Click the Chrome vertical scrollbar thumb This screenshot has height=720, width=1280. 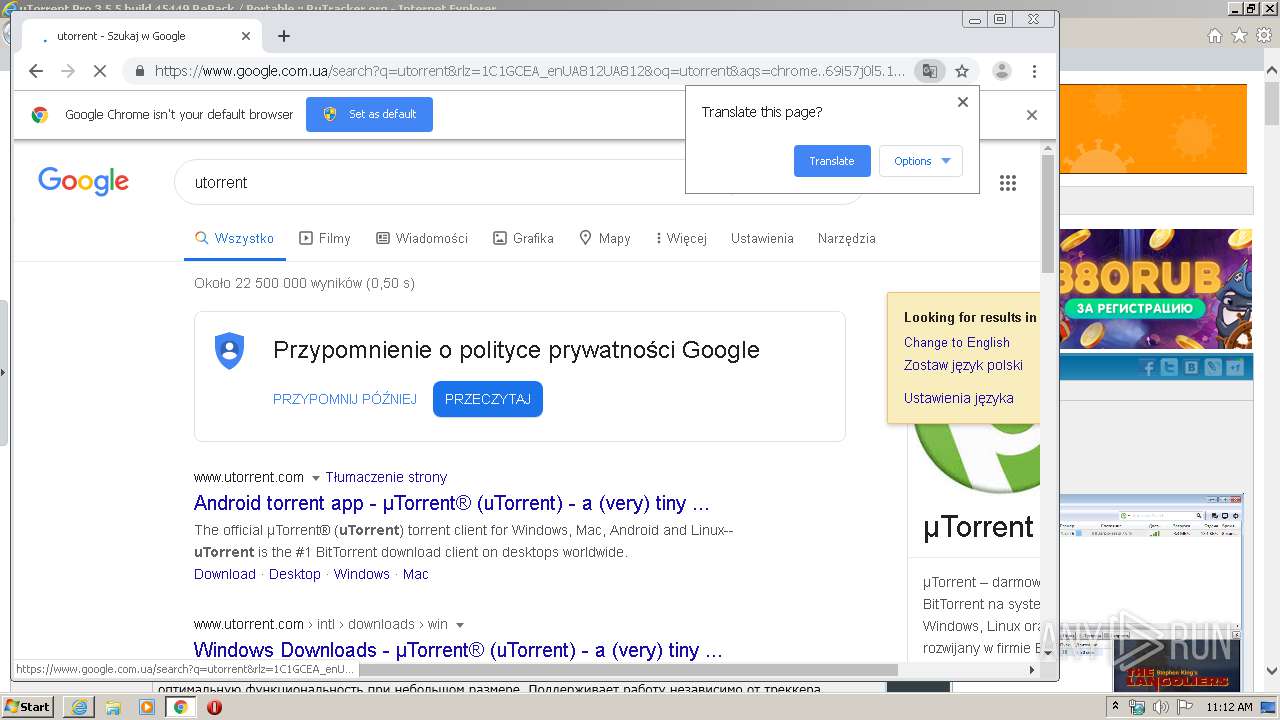1047,212
